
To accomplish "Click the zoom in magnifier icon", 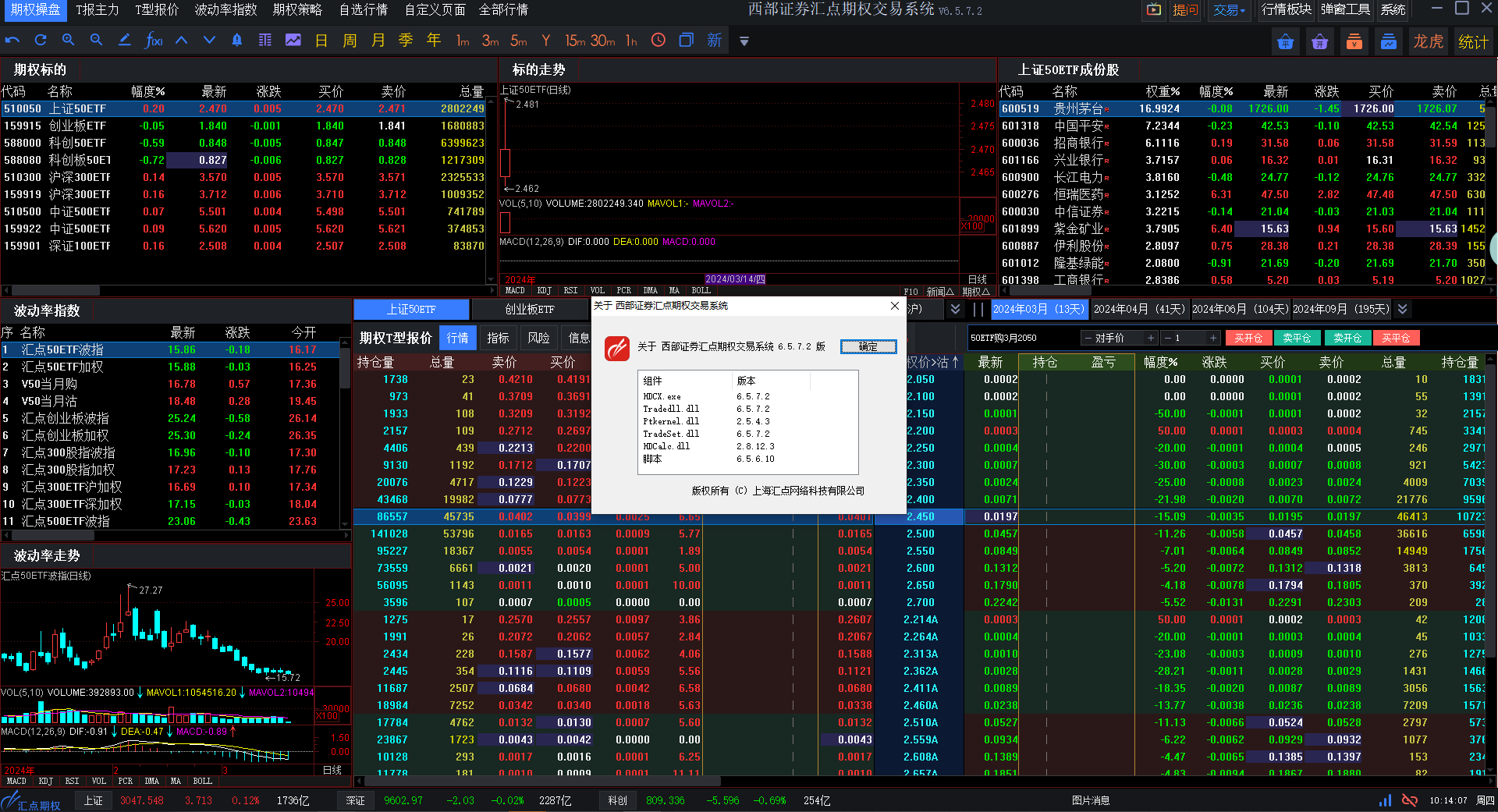I will [x=69, y=41].
